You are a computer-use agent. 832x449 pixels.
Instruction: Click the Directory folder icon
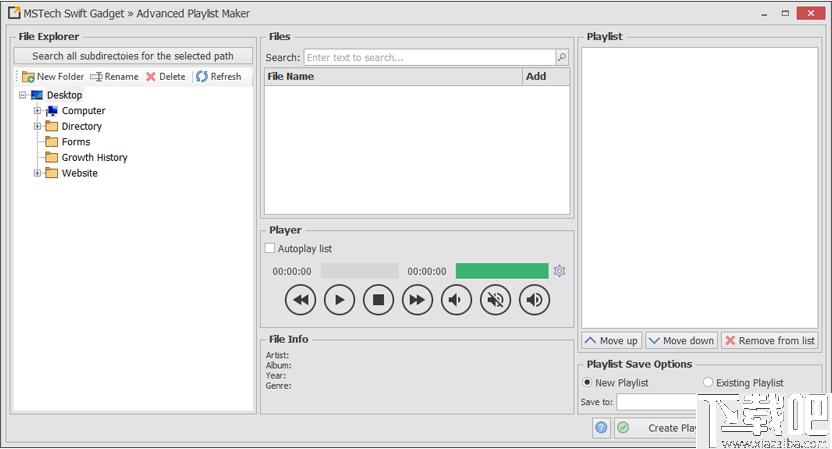[51, 126]
